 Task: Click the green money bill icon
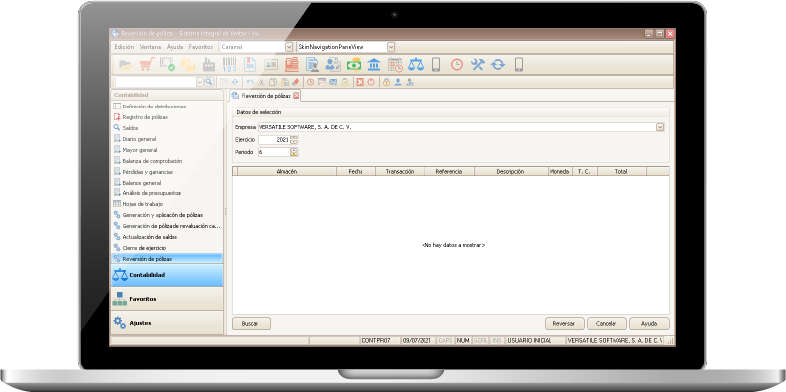tap(354, 65)
